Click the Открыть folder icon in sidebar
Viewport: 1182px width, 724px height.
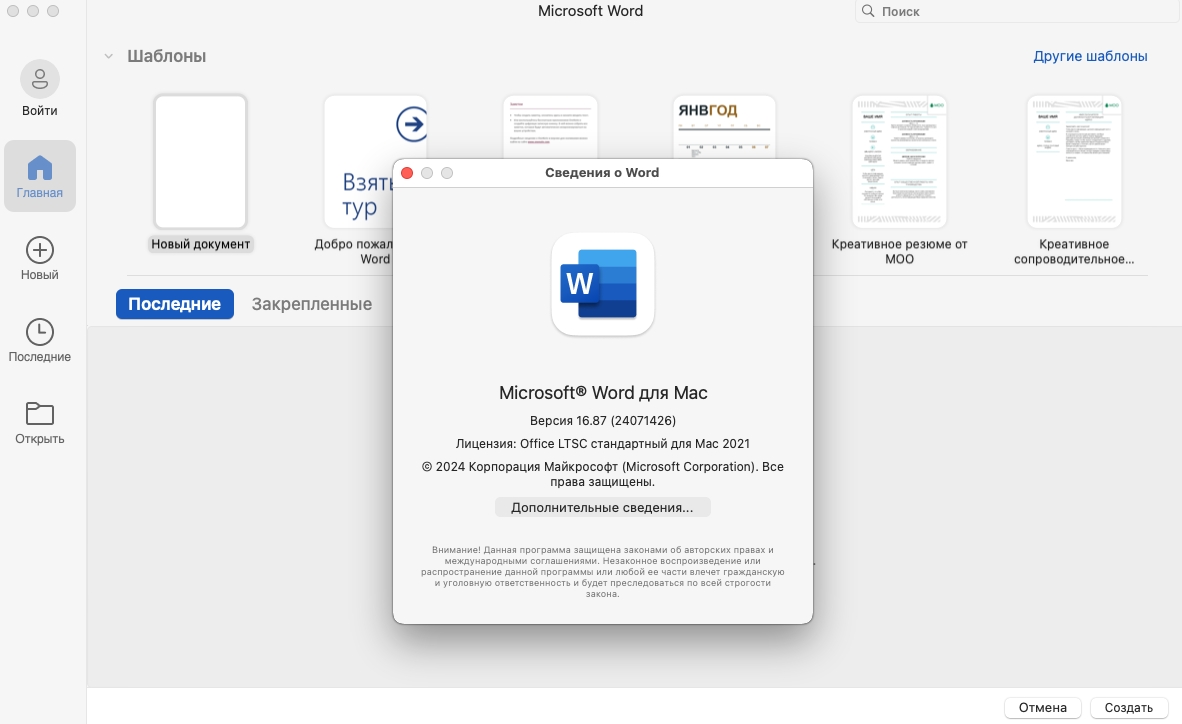pyautogui.click(x=40, y=413)
